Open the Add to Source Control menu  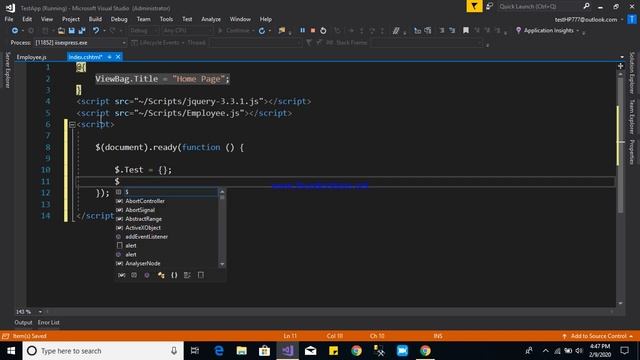click(598, 336)
